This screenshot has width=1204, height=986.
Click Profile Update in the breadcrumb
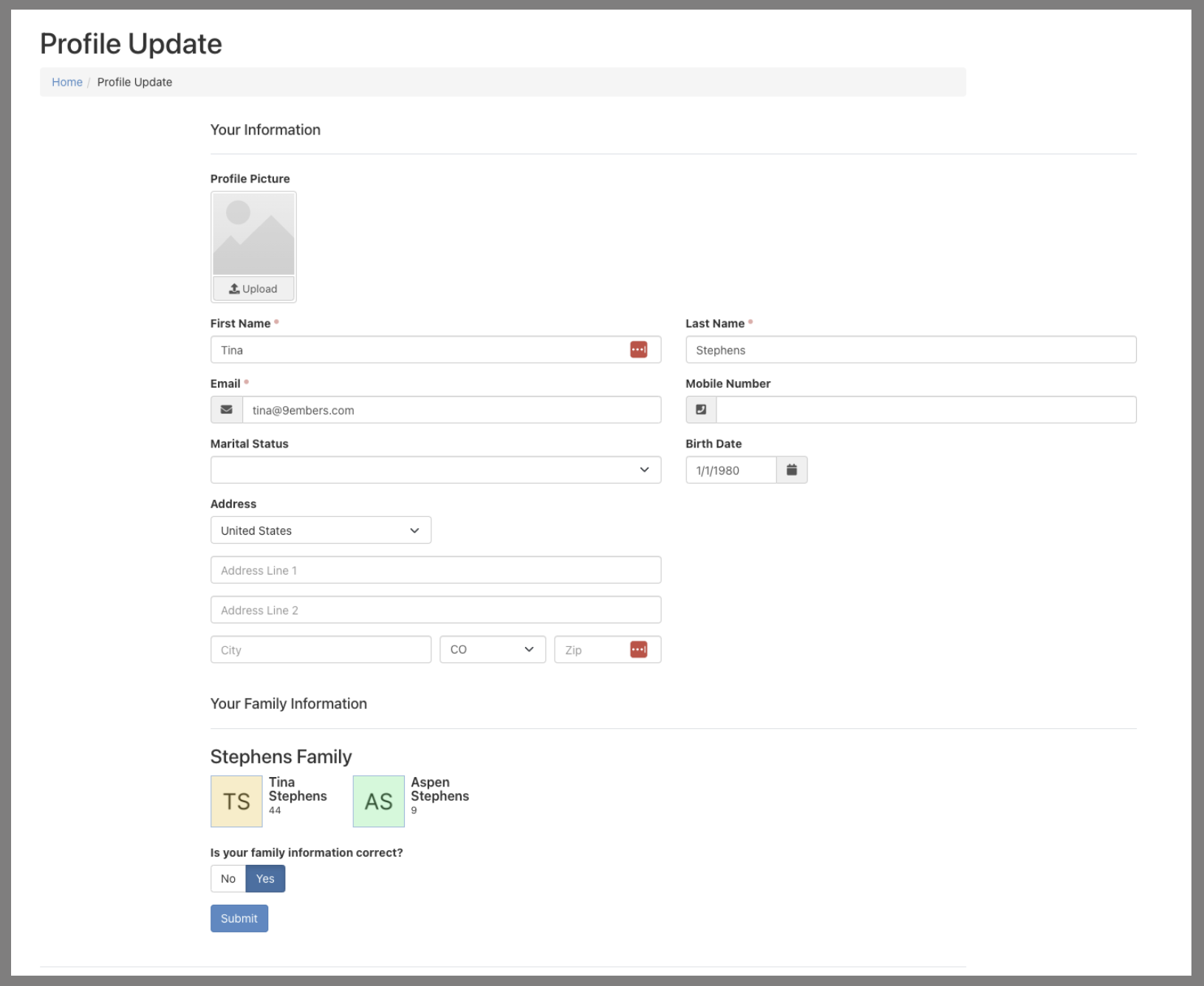134,82
